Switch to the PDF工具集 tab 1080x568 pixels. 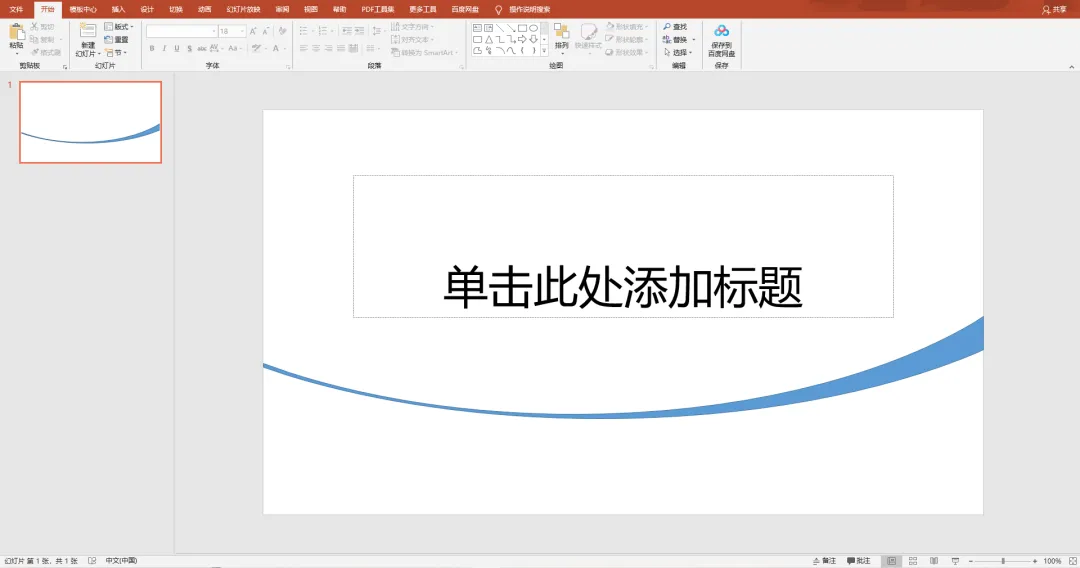pyautogui.click(x=377, y=10)
